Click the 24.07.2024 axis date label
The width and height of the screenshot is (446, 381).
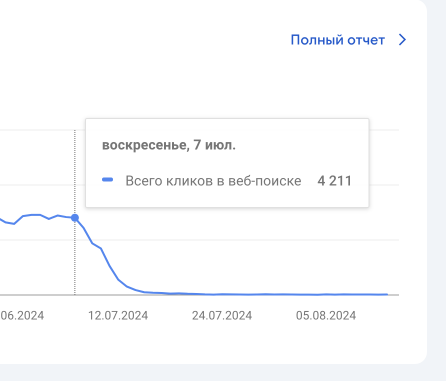tap(222, 315)
